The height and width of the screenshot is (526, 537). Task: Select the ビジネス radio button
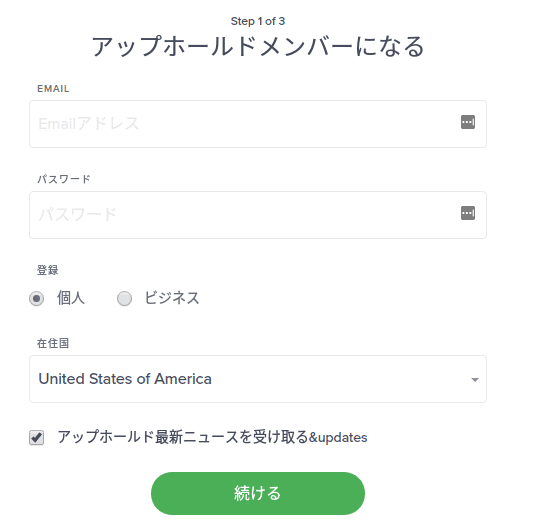124,298
